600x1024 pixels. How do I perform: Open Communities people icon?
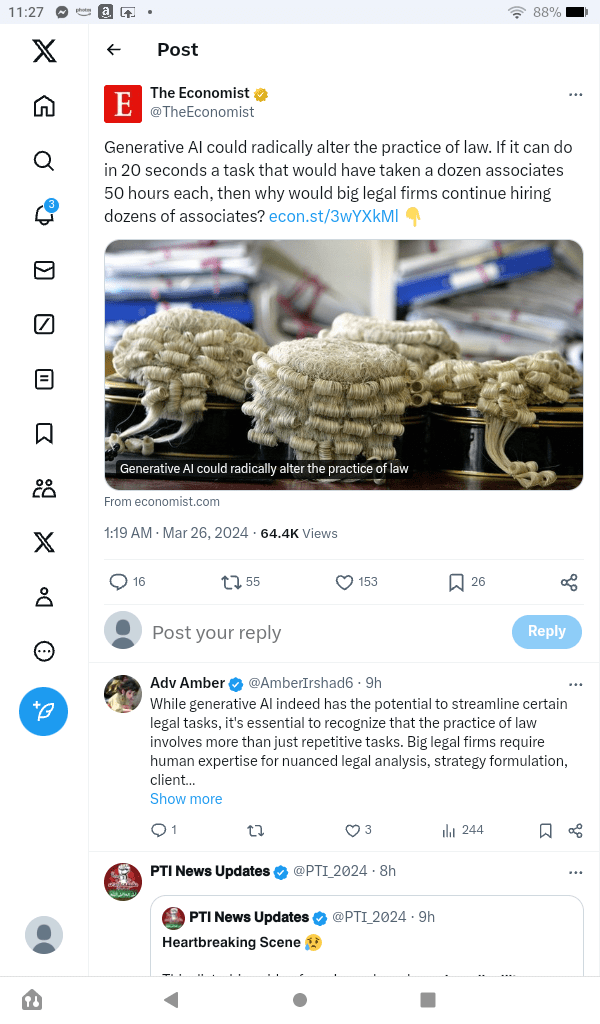[x=44, y=488]
